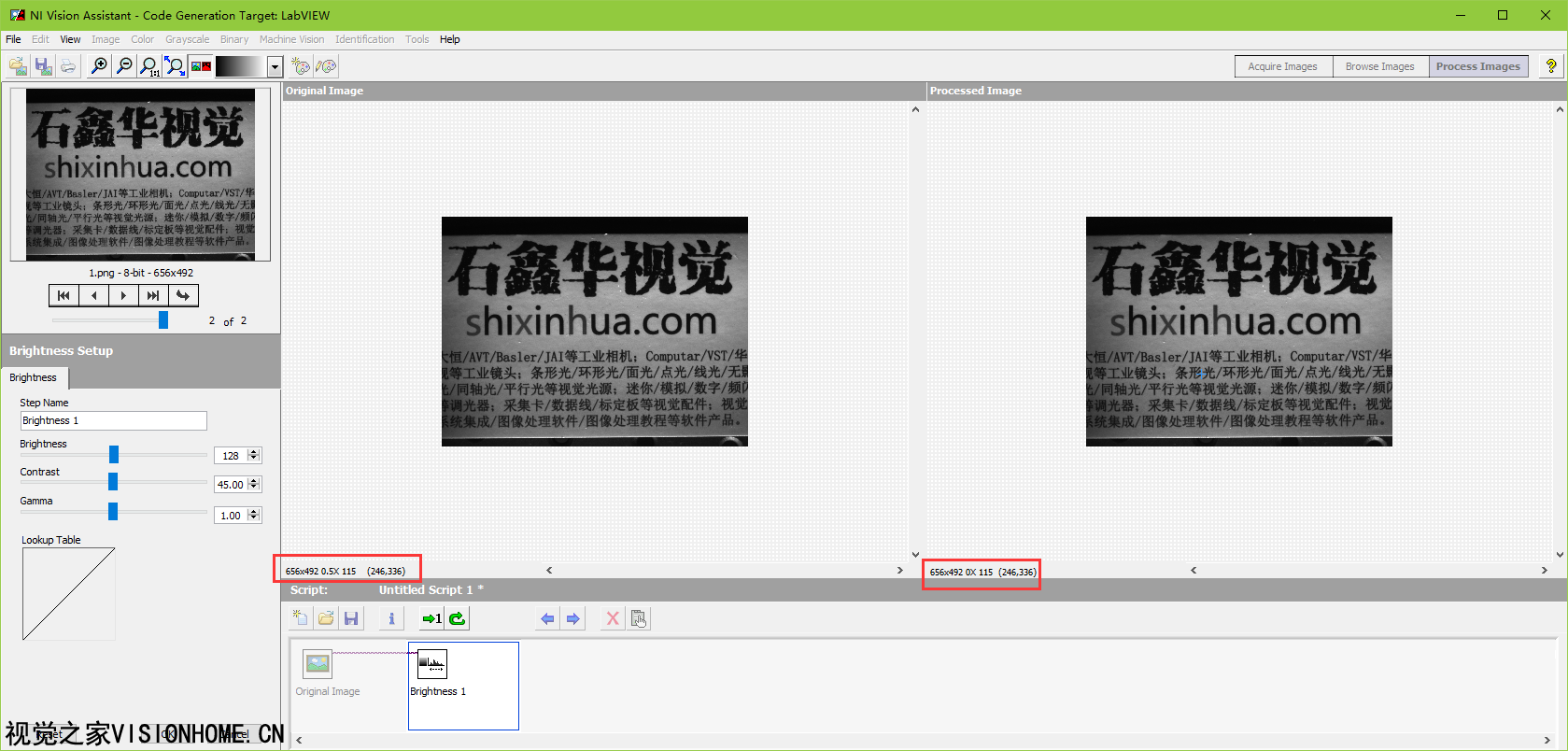
Task: Click the Run script loop icon
Action: pos(457,618)
